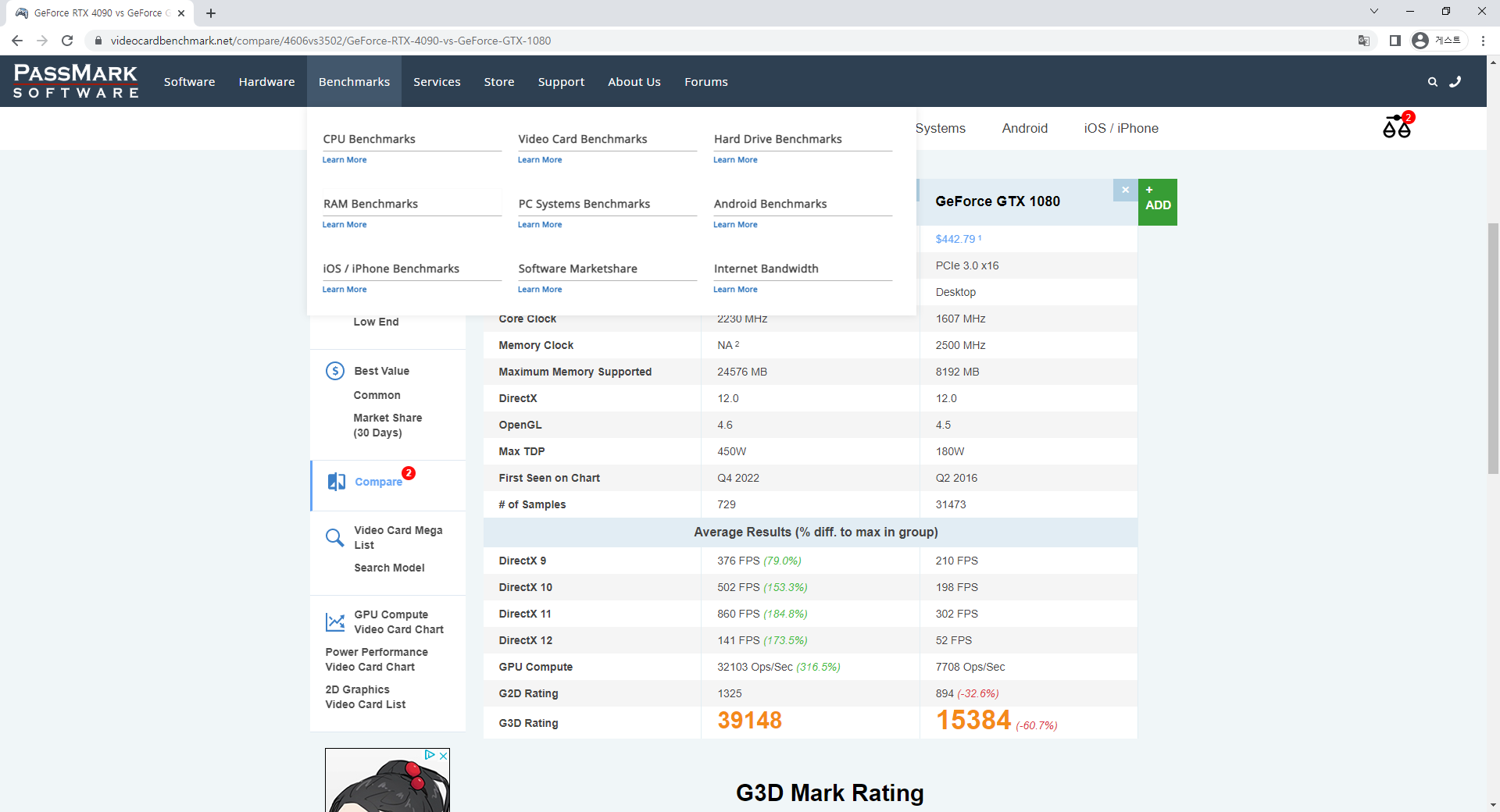
Task: Close the advertisement with its X
Action: [443, 755]
